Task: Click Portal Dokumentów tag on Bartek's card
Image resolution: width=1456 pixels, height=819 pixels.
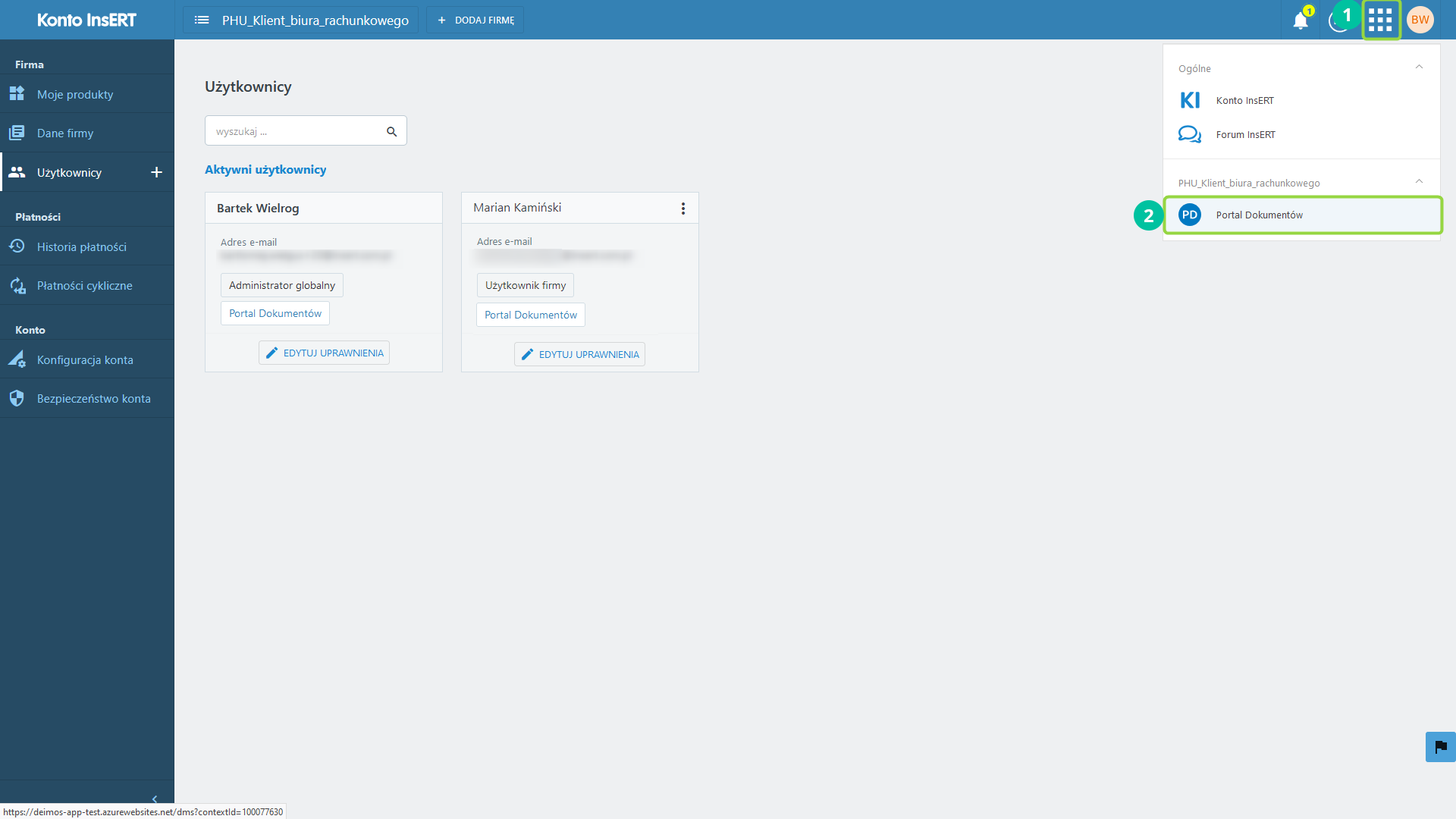Action: point(275,313)
